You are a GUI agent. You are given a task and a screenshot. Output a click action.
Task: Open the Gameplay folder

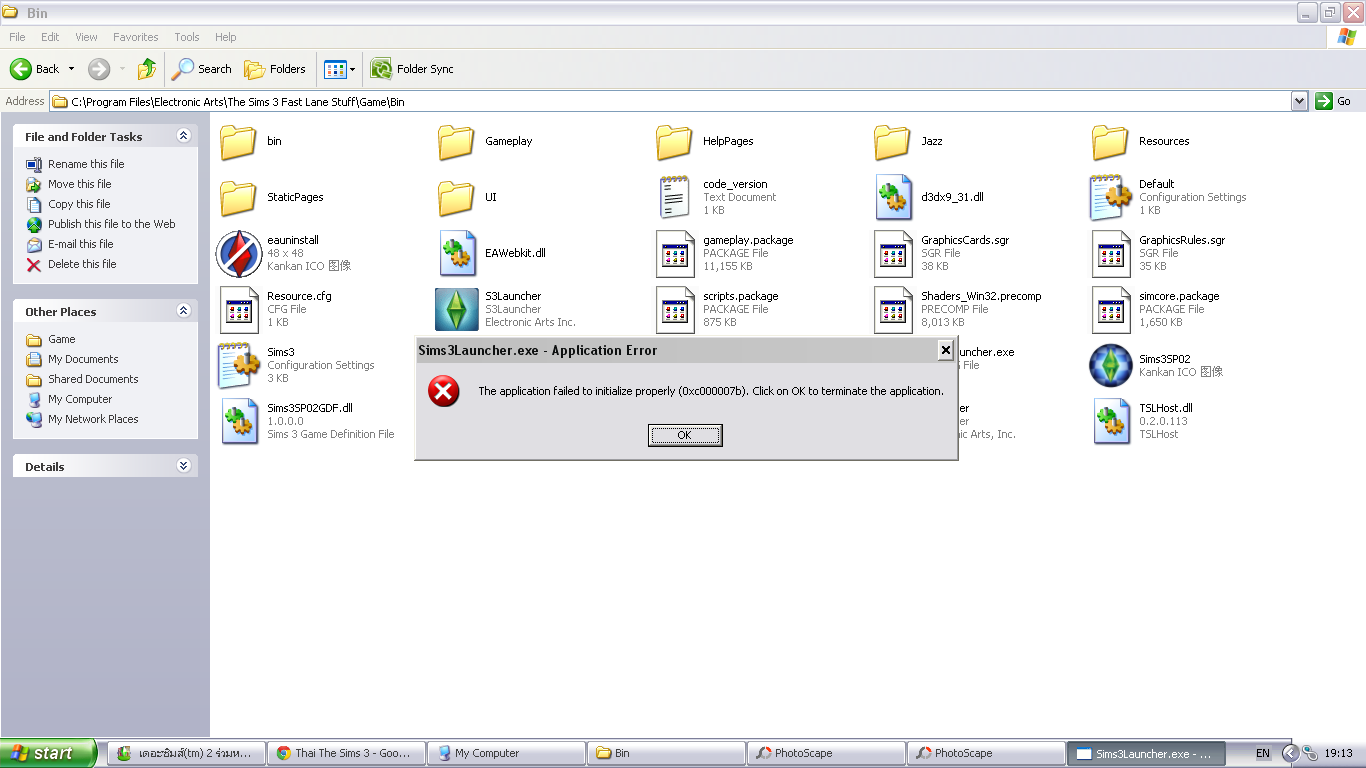[x=456, y=142]
